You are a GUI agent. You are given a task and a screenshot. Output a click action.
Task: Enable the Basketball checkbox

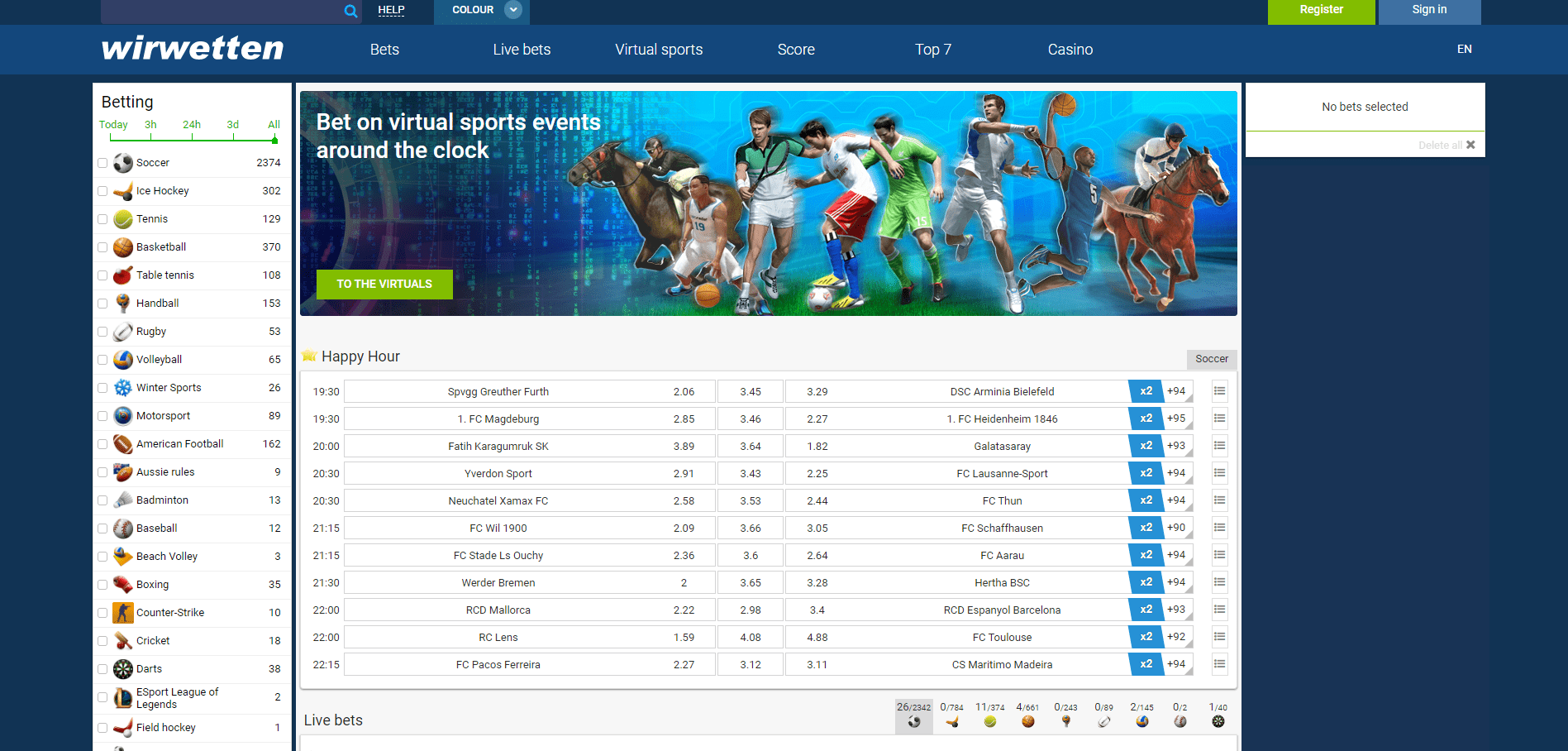click(102, 247)
